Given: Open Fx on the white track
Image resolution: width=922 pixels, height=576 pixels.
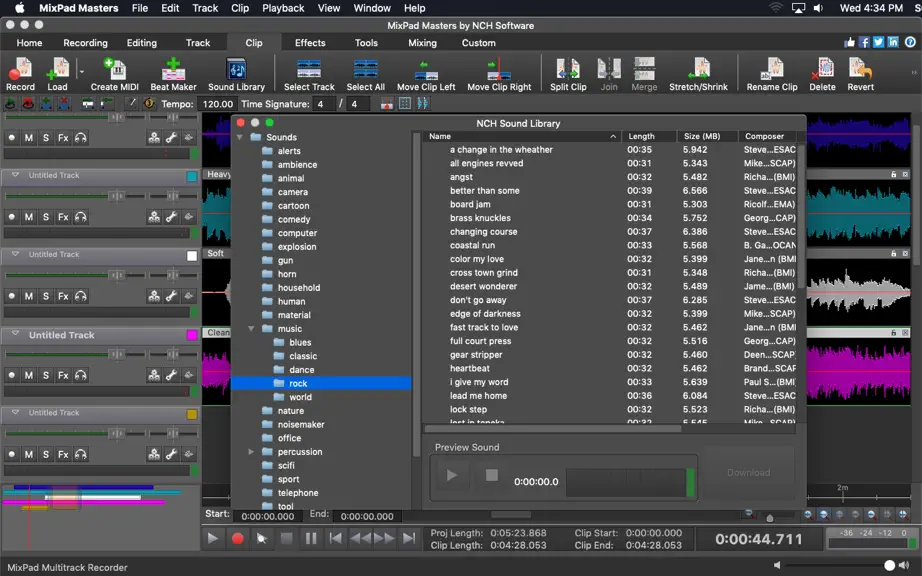Looking at the screenshot, I should [x=63, y=296].
